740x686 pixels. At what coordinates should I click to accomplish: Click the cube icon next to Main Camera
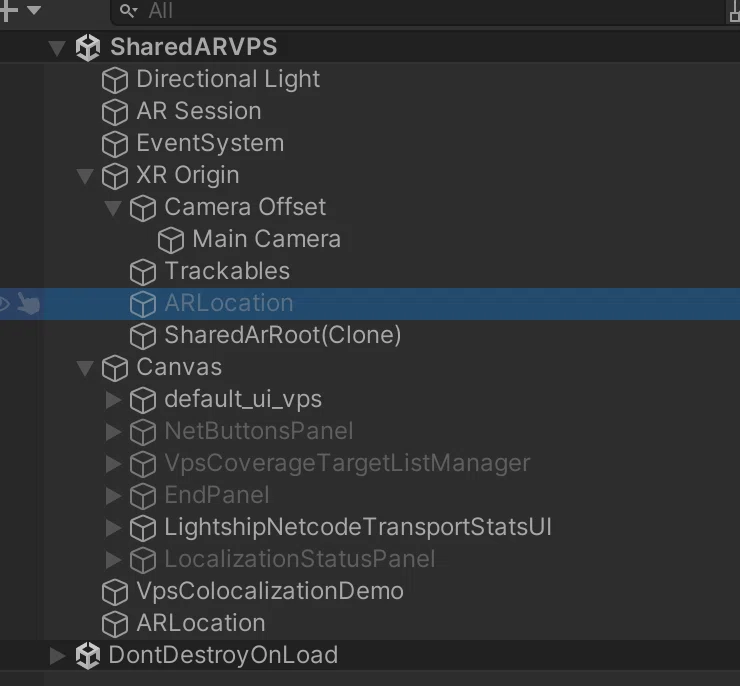click(x=171, y=240)
